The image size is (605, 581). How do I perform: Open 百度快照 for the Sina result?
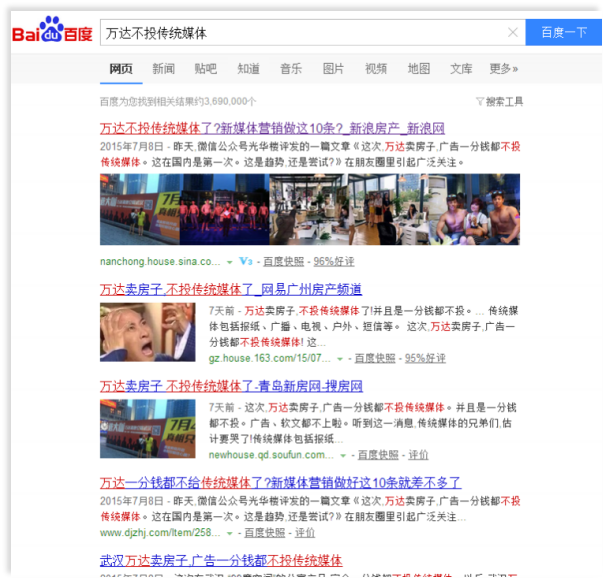(284, 262)
